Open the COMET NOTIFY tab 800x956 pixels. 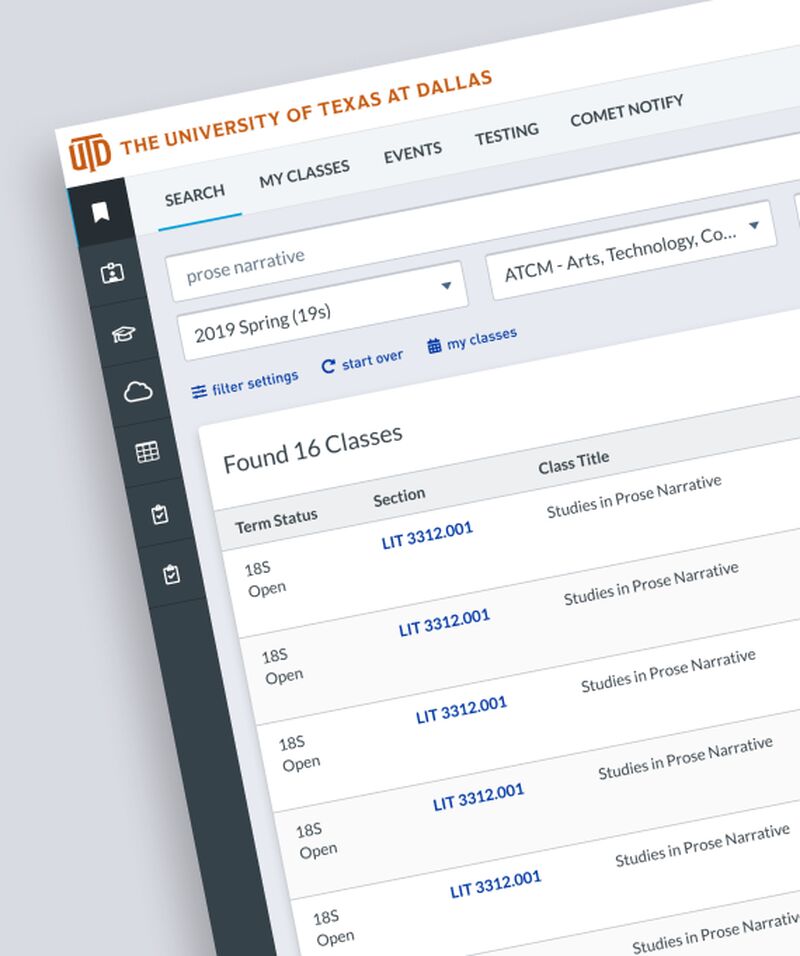tap(627, 110)
